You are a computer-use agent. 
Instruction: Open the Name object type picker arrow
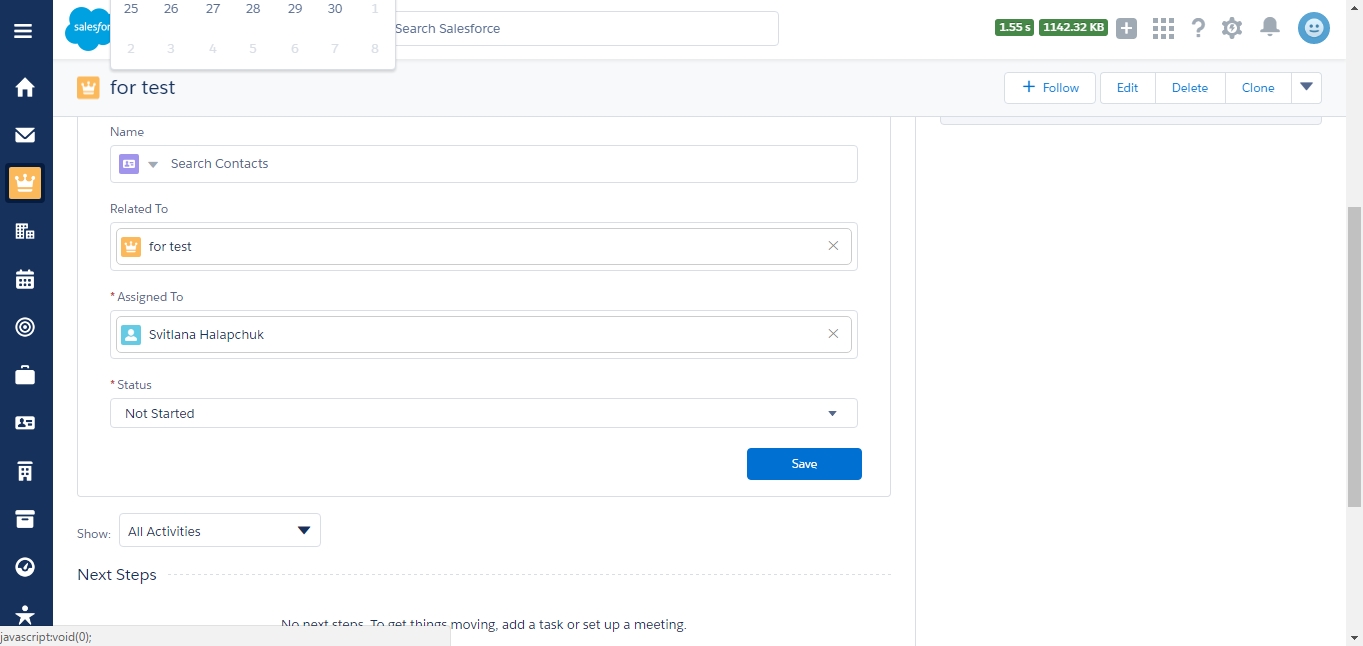(x=153, y=164)
